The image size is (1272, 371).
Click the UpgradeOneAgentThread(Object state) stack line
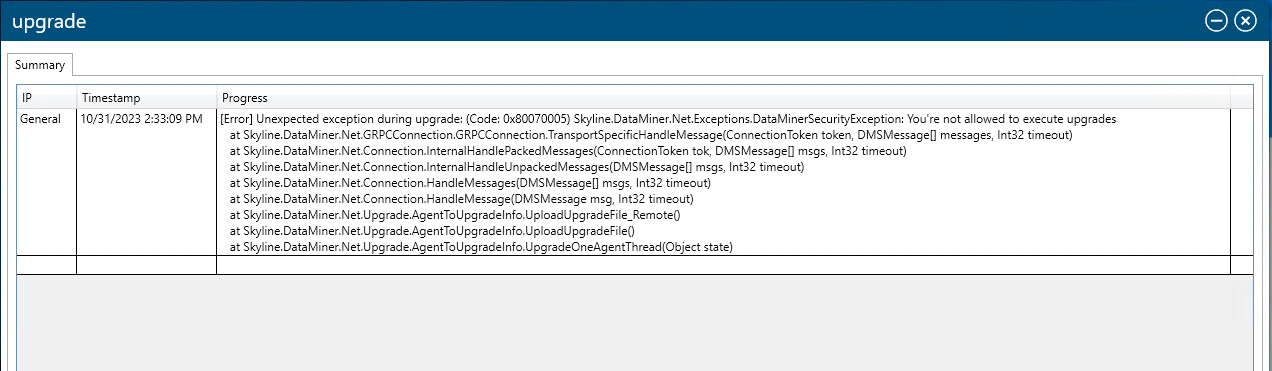[x=481, y=247]
